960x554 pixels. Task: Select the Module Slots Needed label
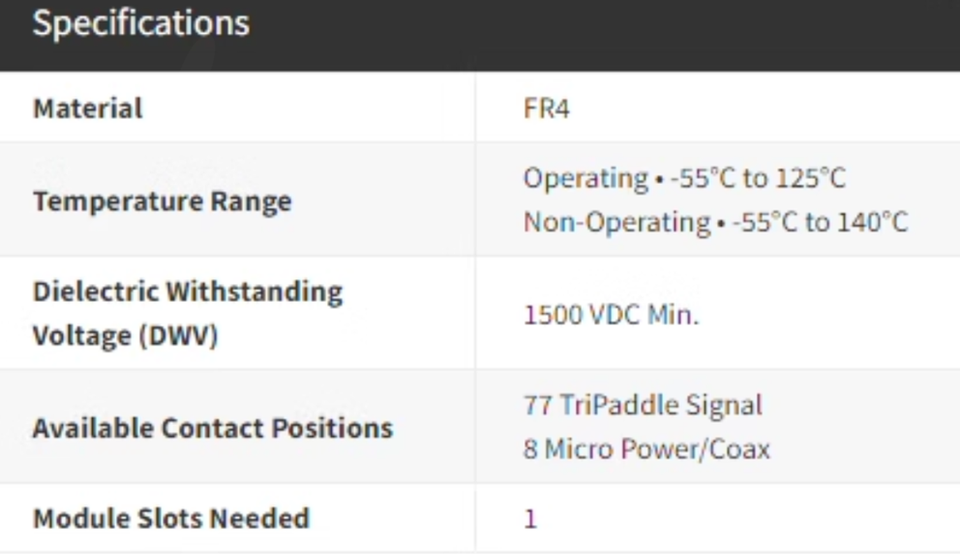point(171,518)
